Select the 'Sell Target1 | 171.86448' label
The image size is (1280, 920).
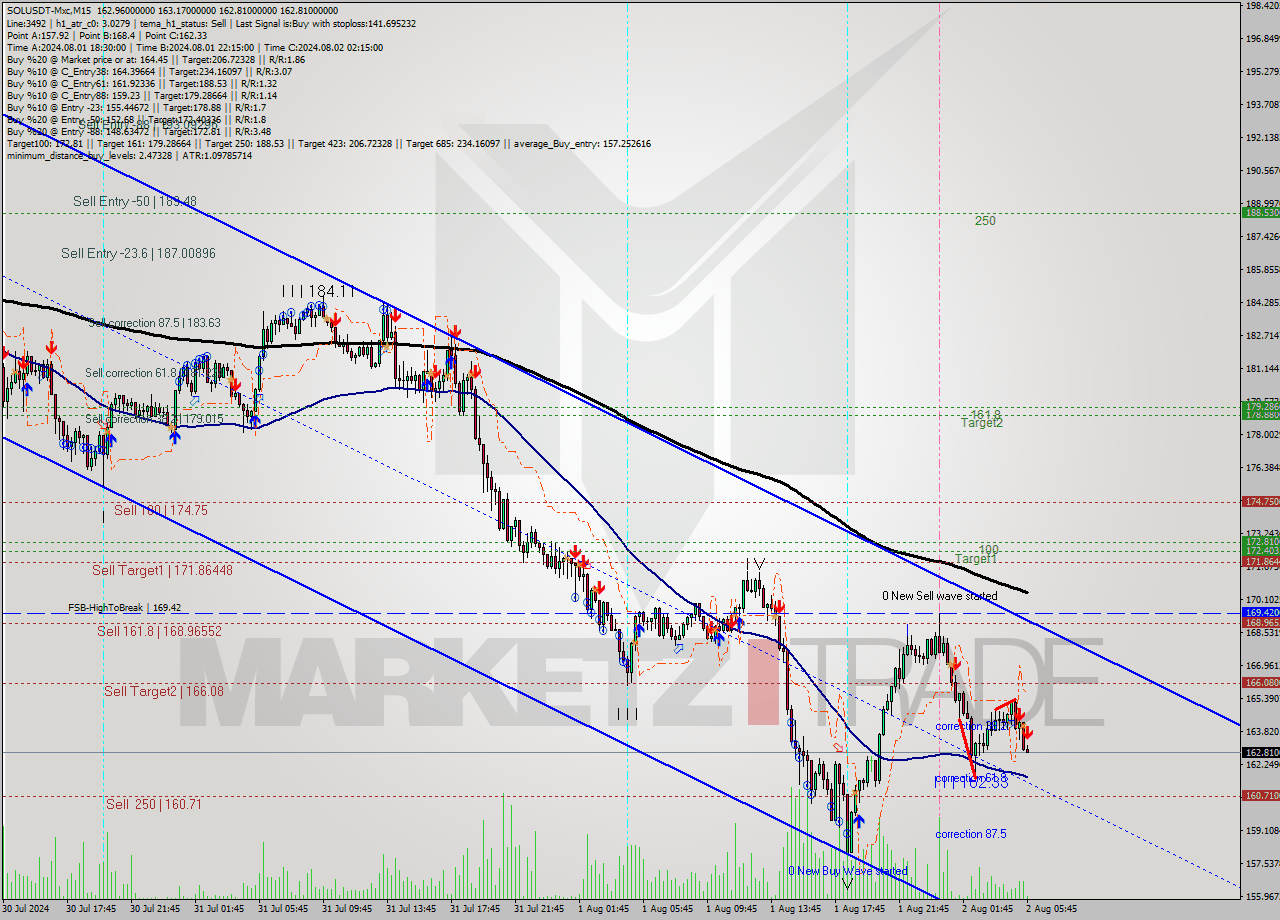tap(162, 570)
